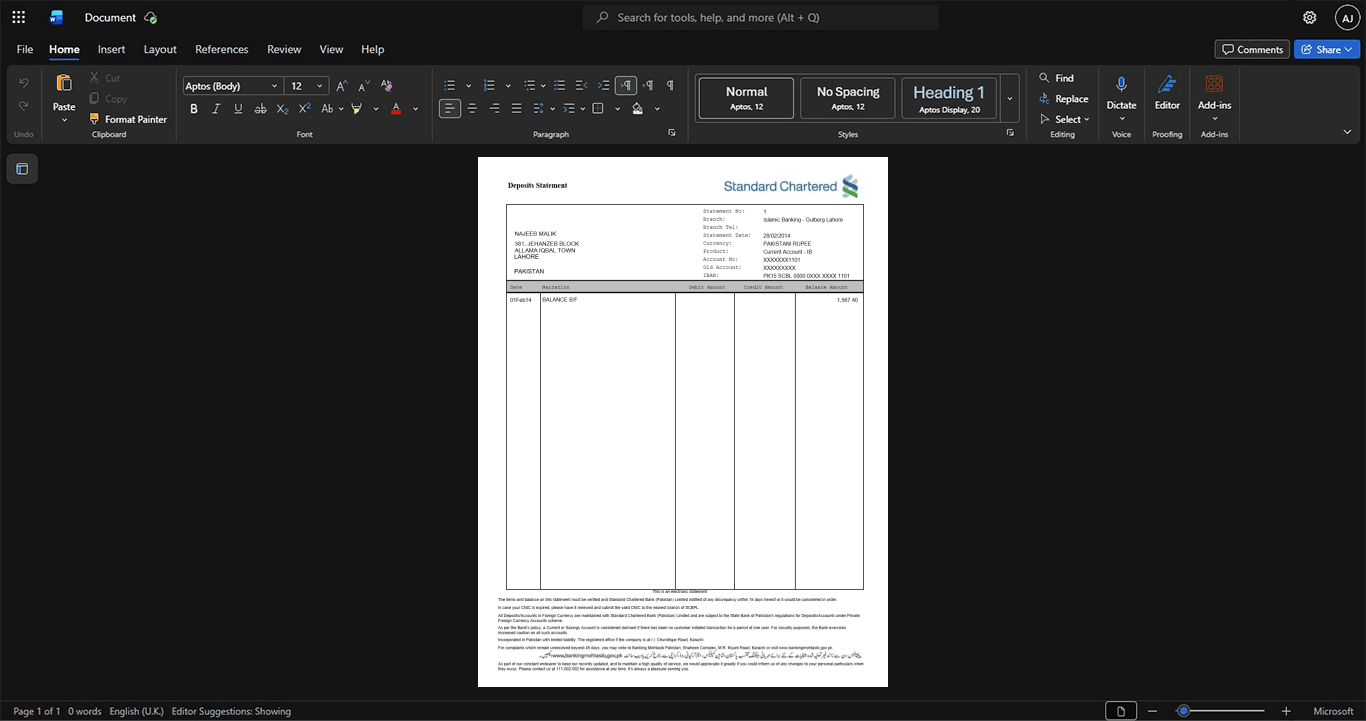
Task: Open the Paste options dropdown
Action: pyautogui.click(x=64, y=120)
